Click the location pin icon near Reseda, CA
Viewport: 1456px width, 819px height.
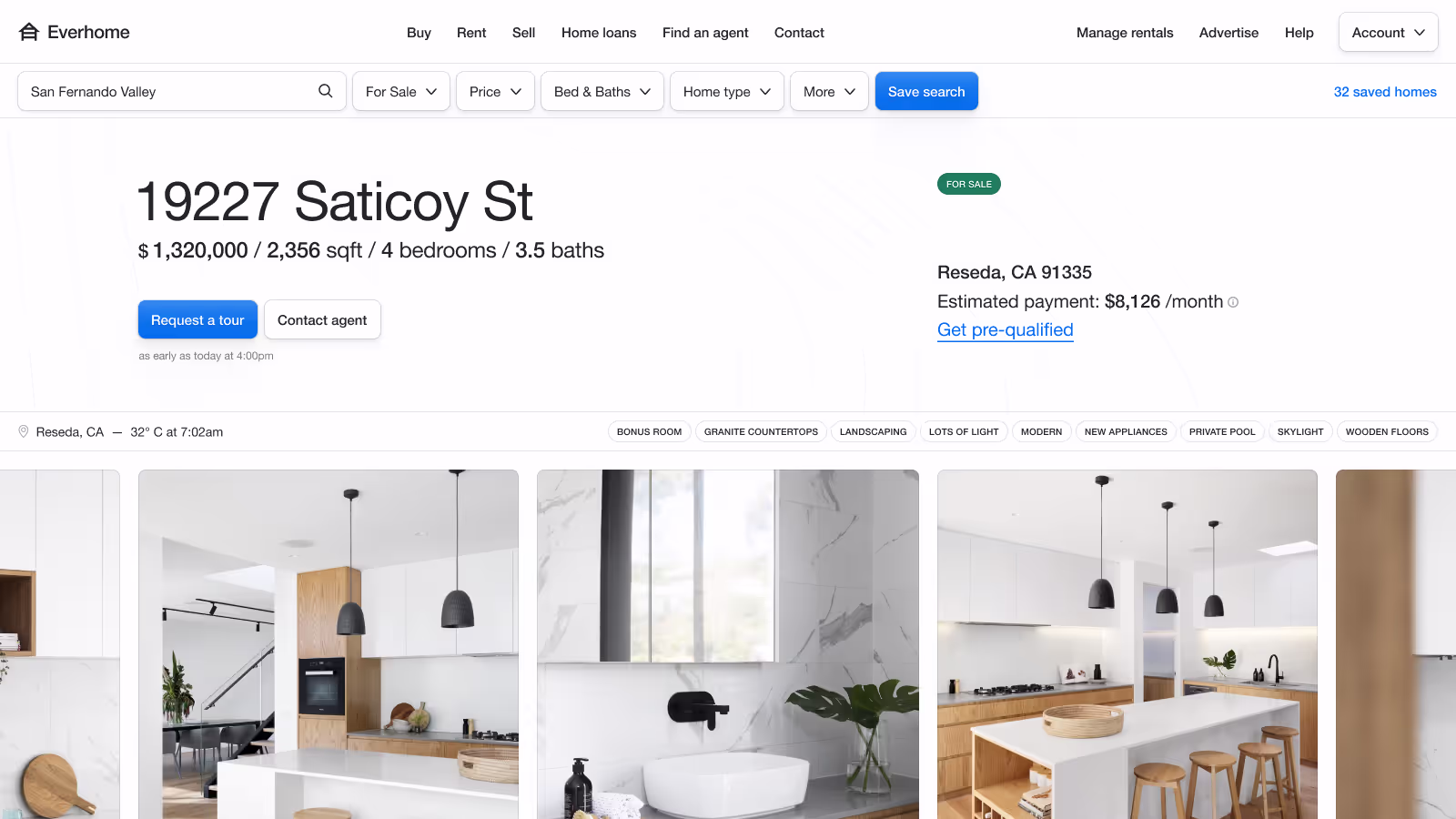tap(24, 431)
